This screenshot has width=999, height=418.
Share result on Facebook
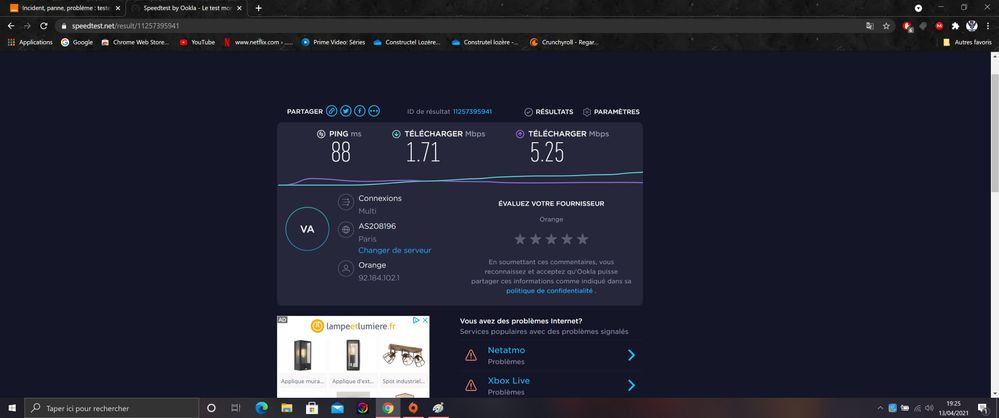(x=359, y=111)
